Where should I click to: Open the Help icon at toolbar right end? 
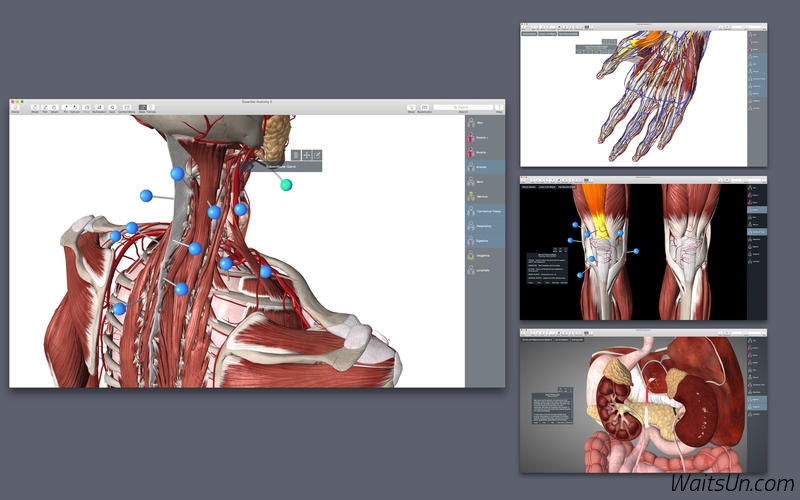[x=499, y=108]
